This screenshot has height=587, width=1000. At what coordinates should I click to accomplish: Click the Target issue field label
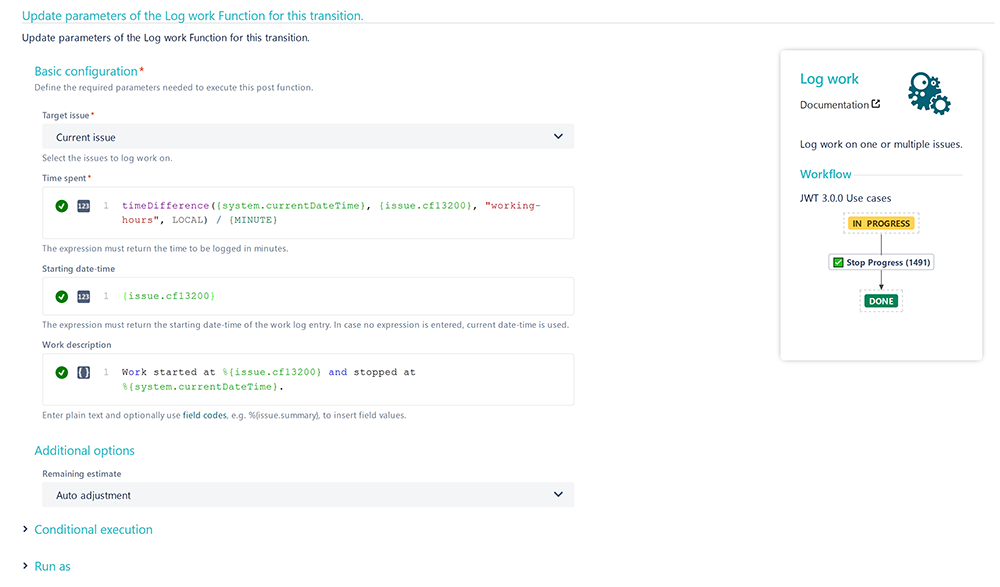[x=66, y=115]
